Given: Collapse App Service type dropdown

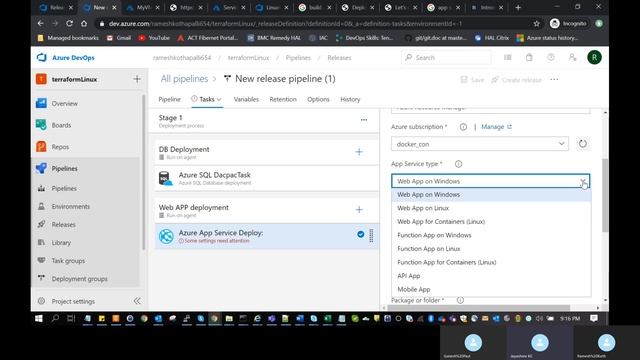Looking at the screenshot, I should point(583,181).
